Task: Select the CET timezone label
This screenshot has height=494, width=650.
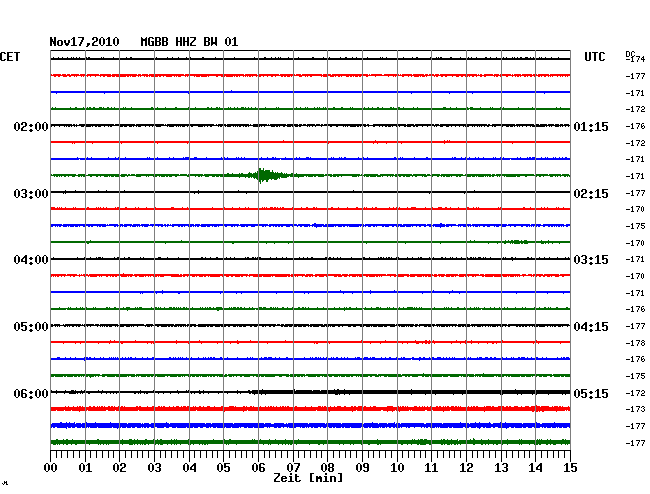Action: click(x=10, y=57)
